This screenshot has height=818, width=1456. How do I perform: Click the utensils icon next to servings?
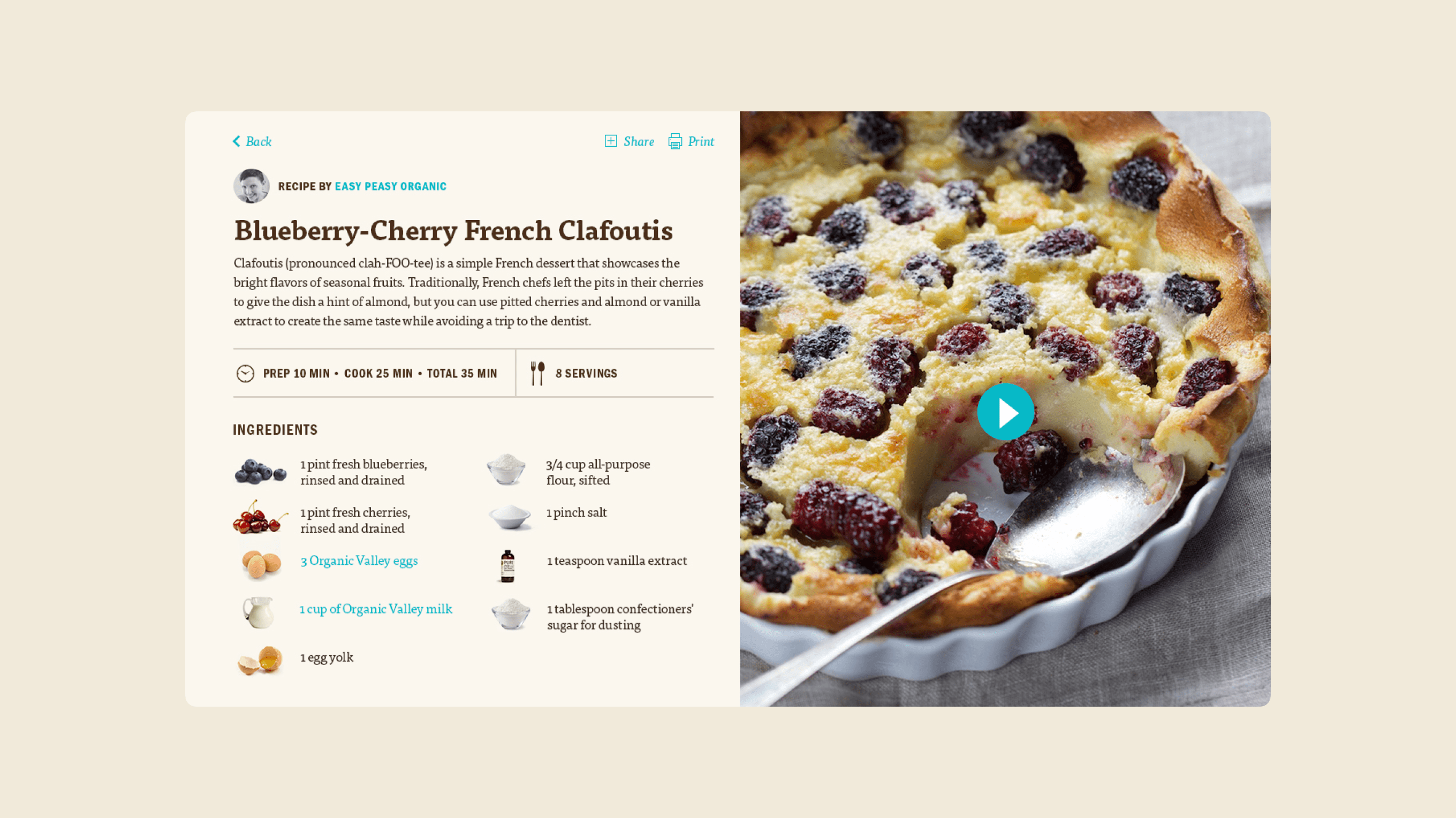pyautogui.click(x=537, y=372)
